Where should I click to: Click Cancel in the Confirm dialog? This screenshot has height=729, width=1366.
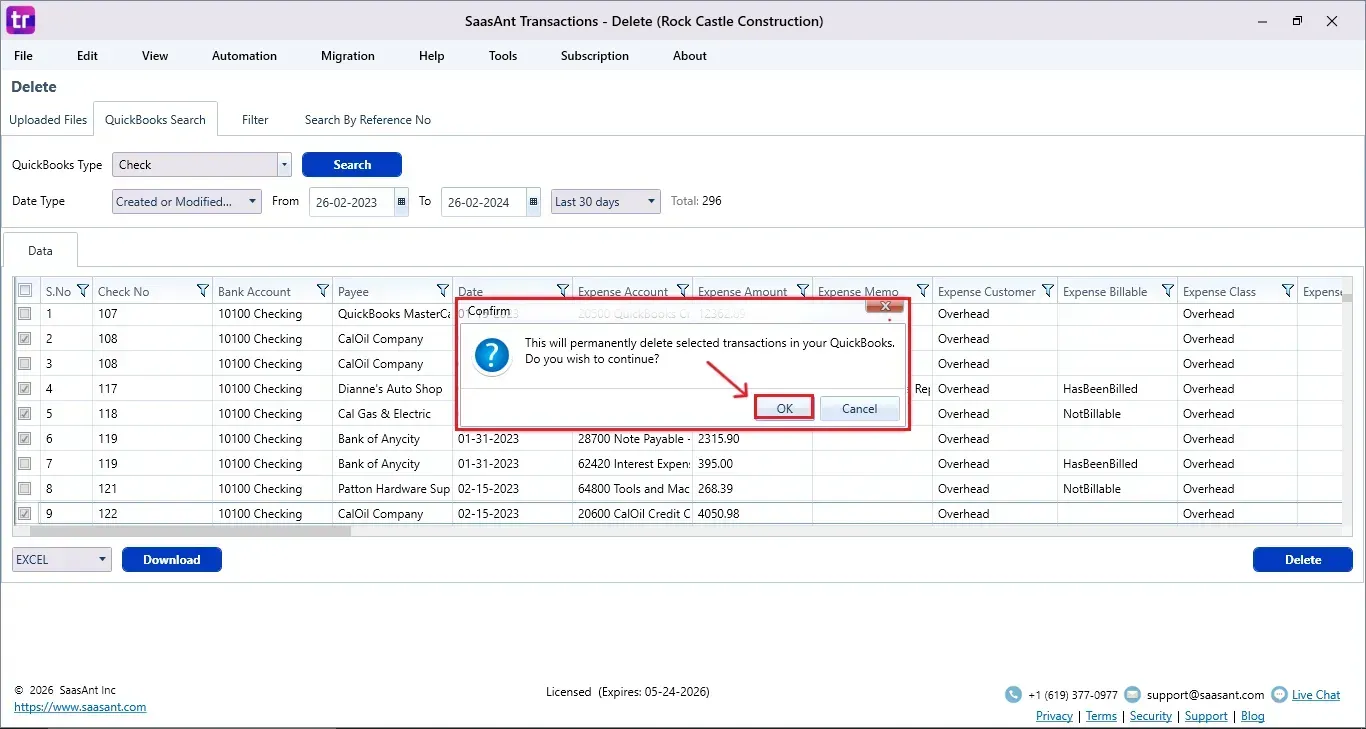[x=859, y=408]
